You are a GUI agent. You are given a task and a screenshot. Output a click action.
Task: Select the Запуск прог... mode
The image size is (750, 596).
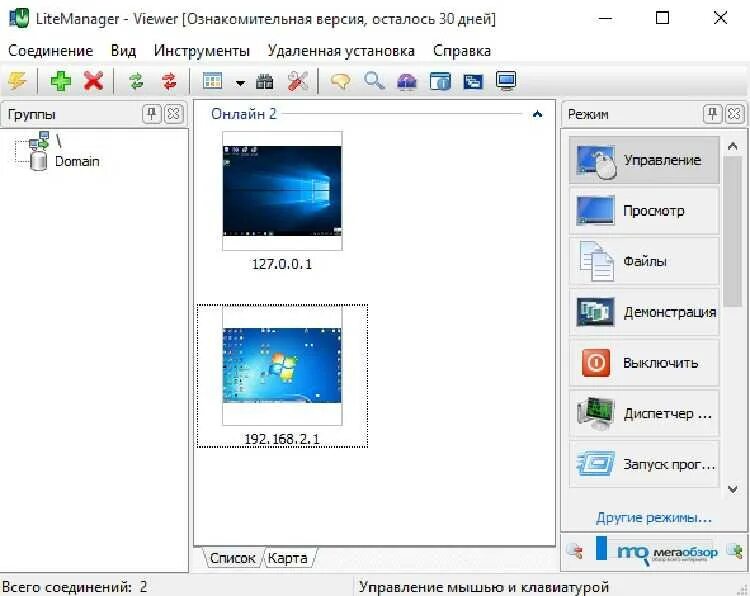tap(644, 464)
